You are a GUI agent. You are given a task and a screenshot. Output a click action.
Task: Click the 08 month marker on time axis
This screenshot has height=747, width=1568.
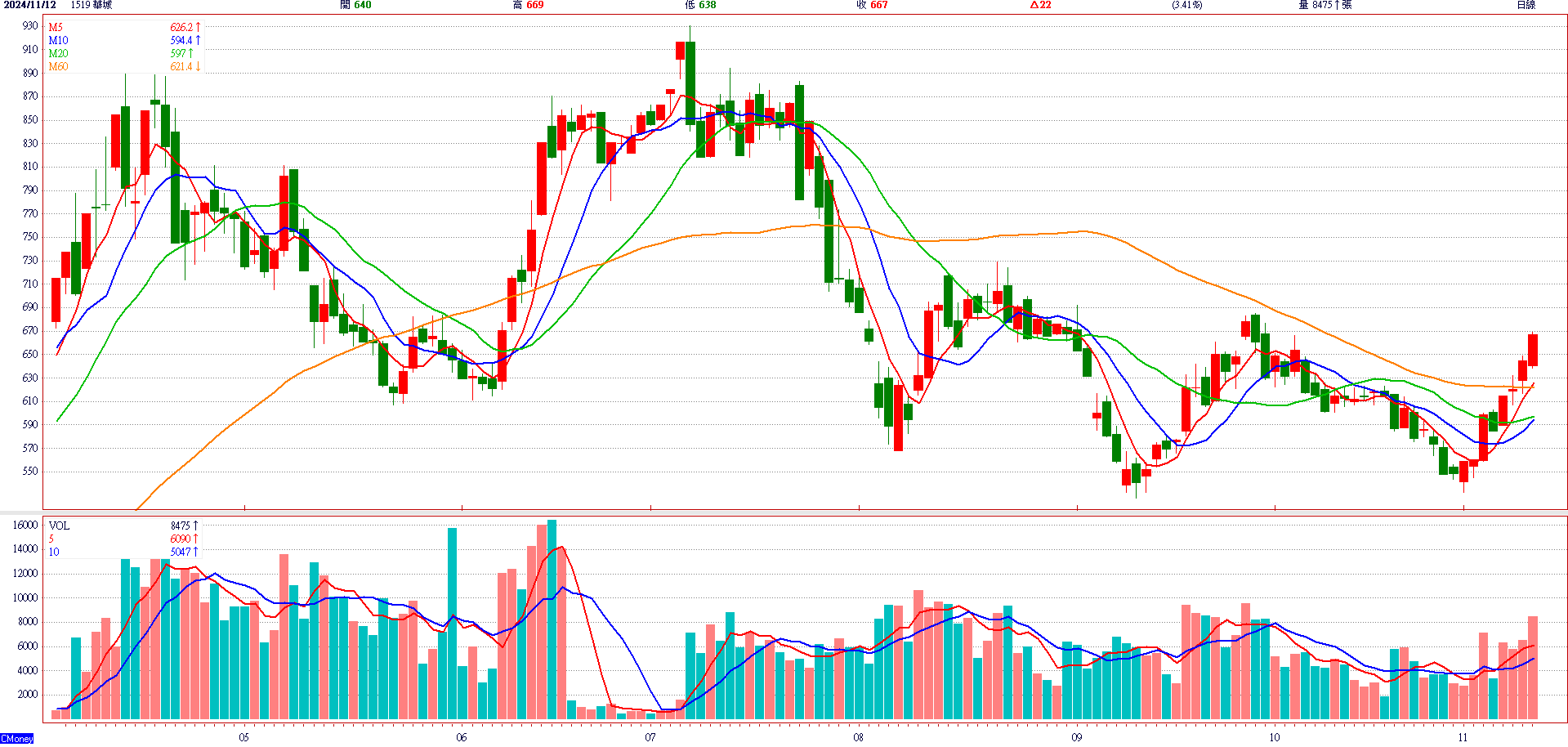point(858,737)
